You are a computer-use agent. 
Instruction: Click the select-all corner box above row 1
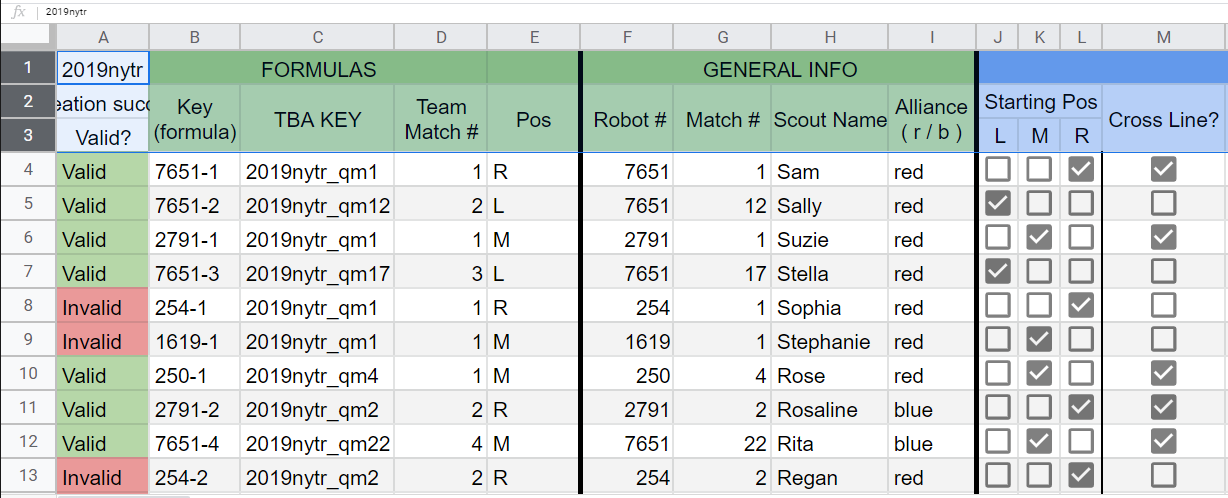point(28,36)
